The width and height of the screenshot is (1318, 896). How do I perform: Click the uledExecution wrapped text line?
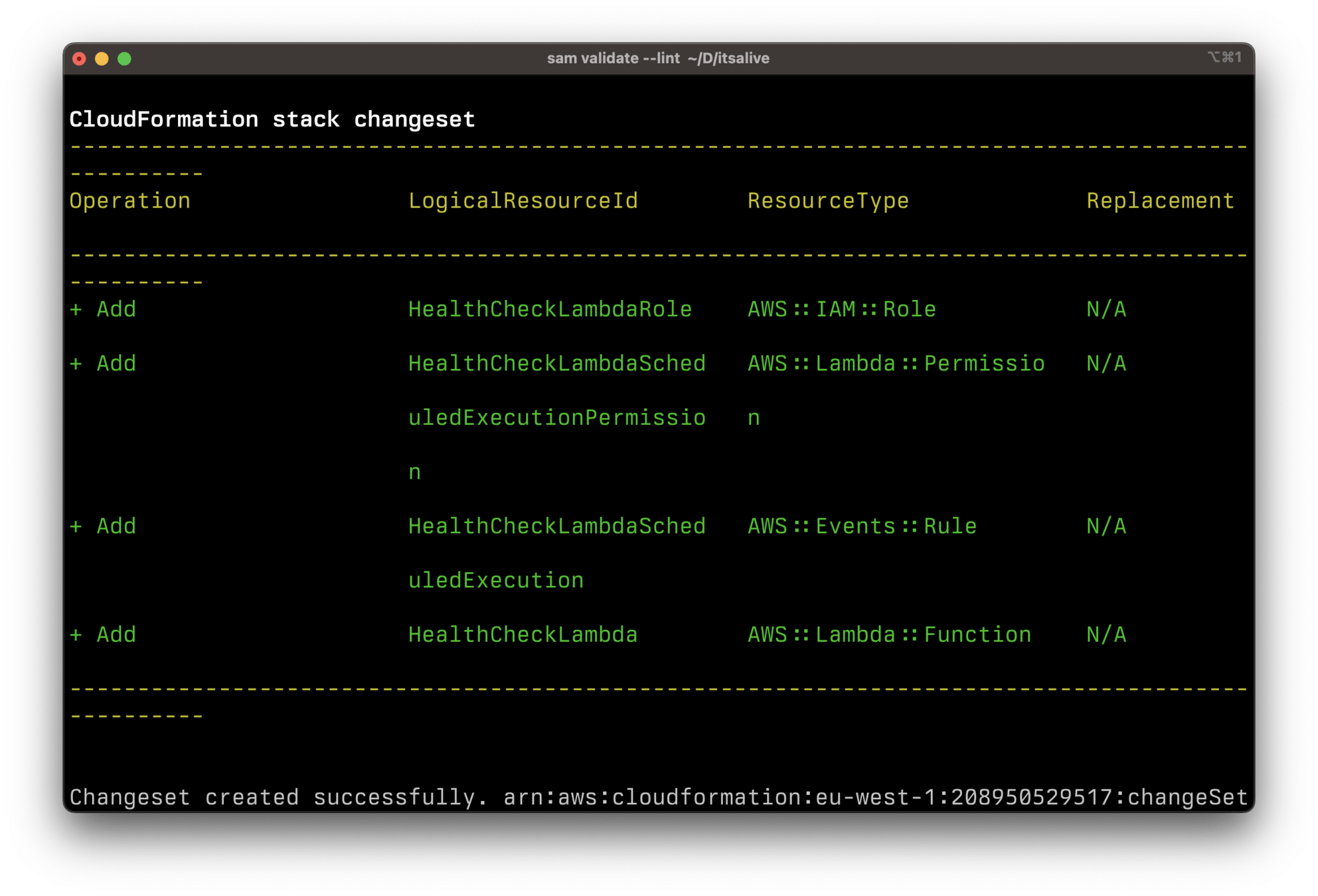[x=495, y=581]
